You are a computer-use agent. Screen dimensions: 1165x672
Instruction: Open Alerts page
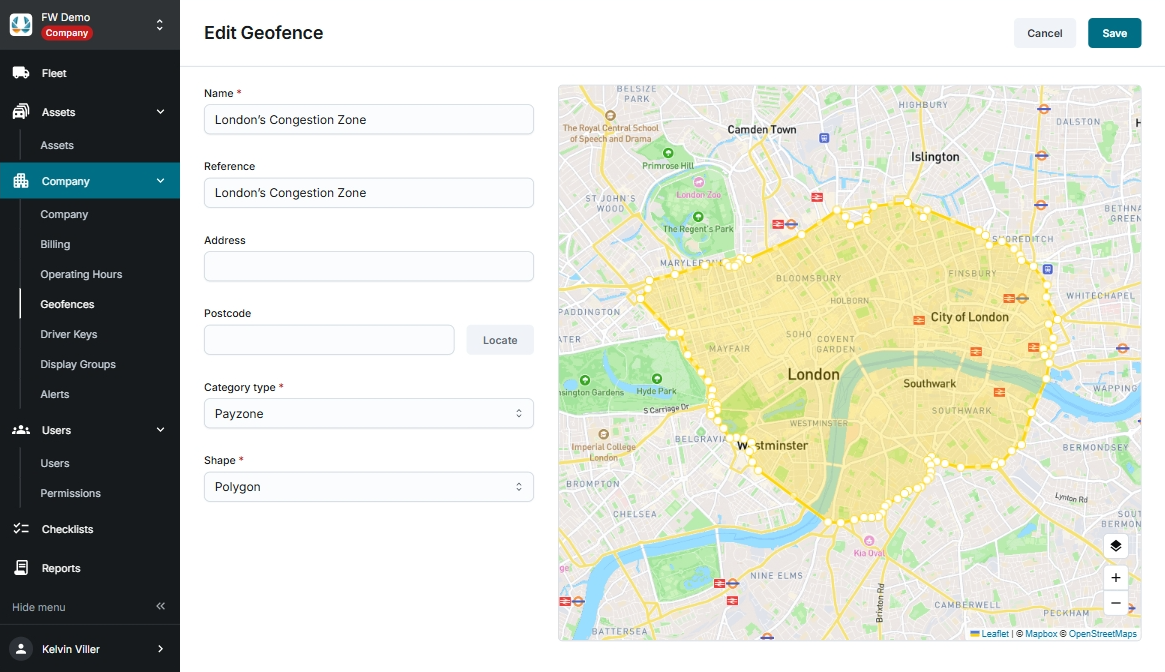[54, 394]
